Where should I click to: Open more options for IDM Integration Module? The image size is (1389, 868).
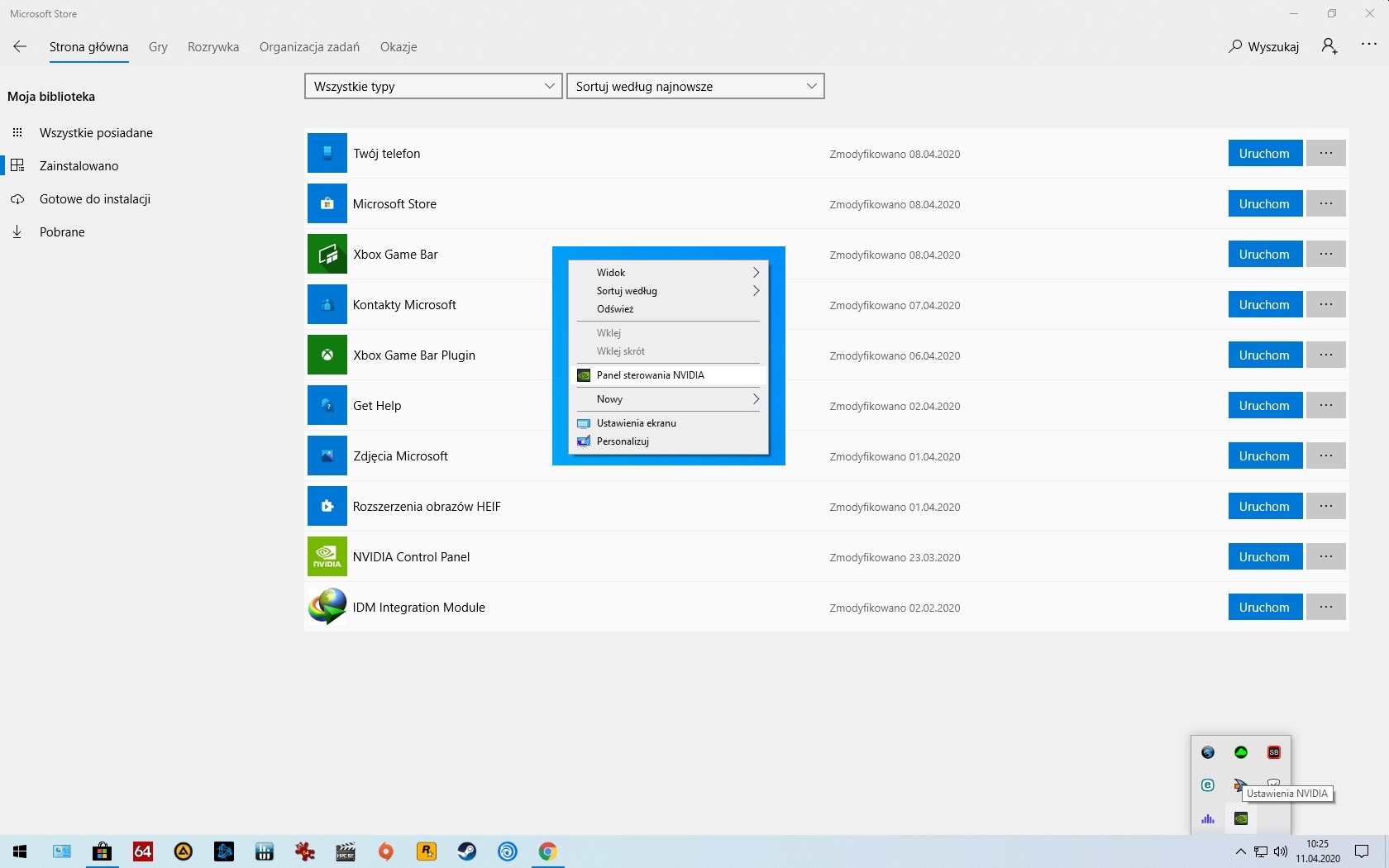pos(1326,607)
